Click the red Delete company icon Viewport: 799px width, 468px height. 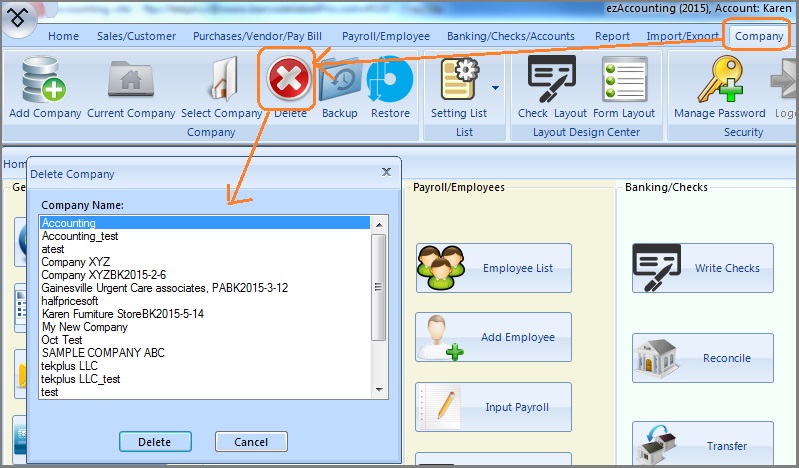tap(289, 79)
